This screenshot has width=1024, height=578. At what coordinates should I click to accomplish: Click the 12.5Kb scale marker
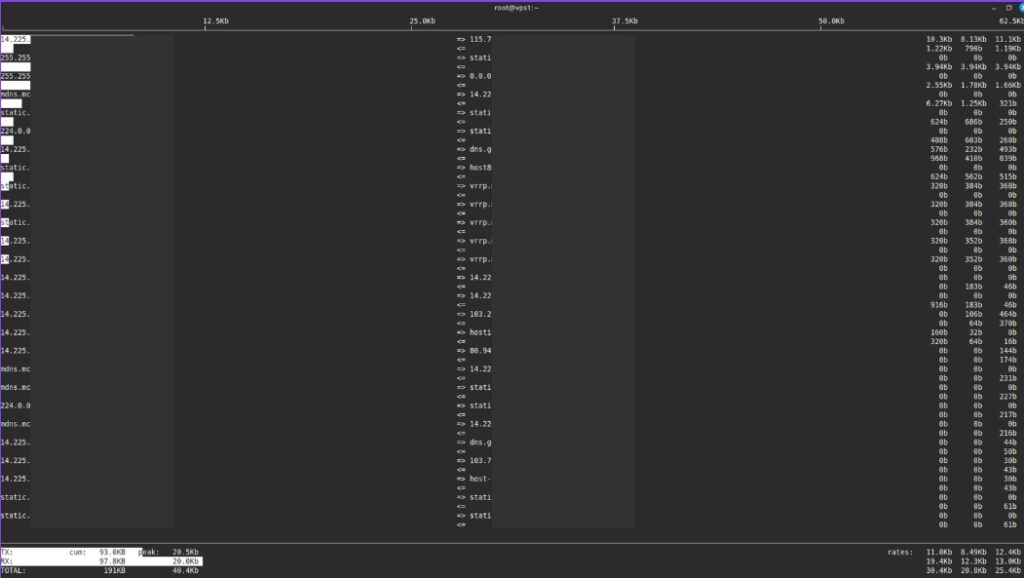215,20
